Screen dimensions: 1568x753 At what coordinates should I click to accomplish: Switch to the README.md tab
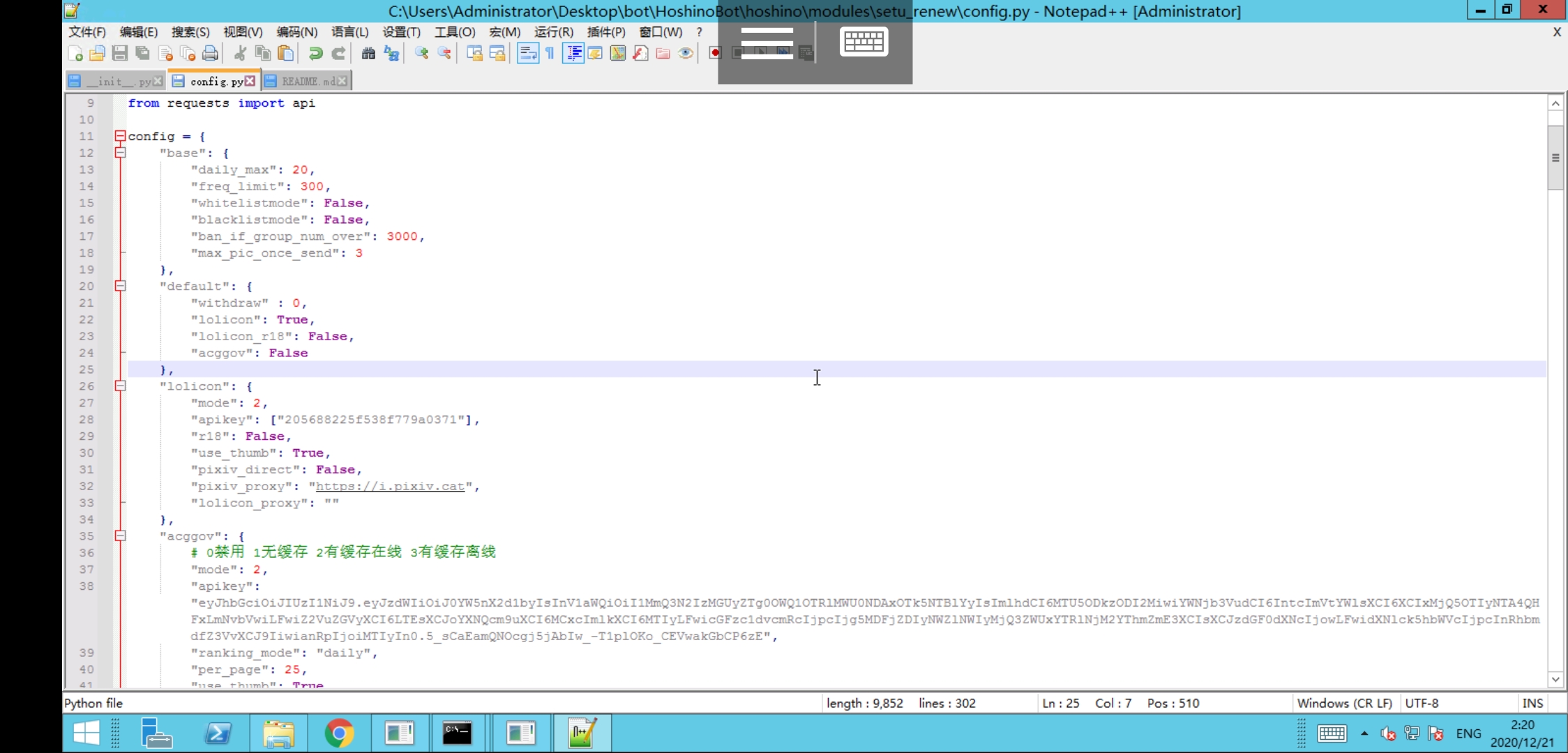306,80
